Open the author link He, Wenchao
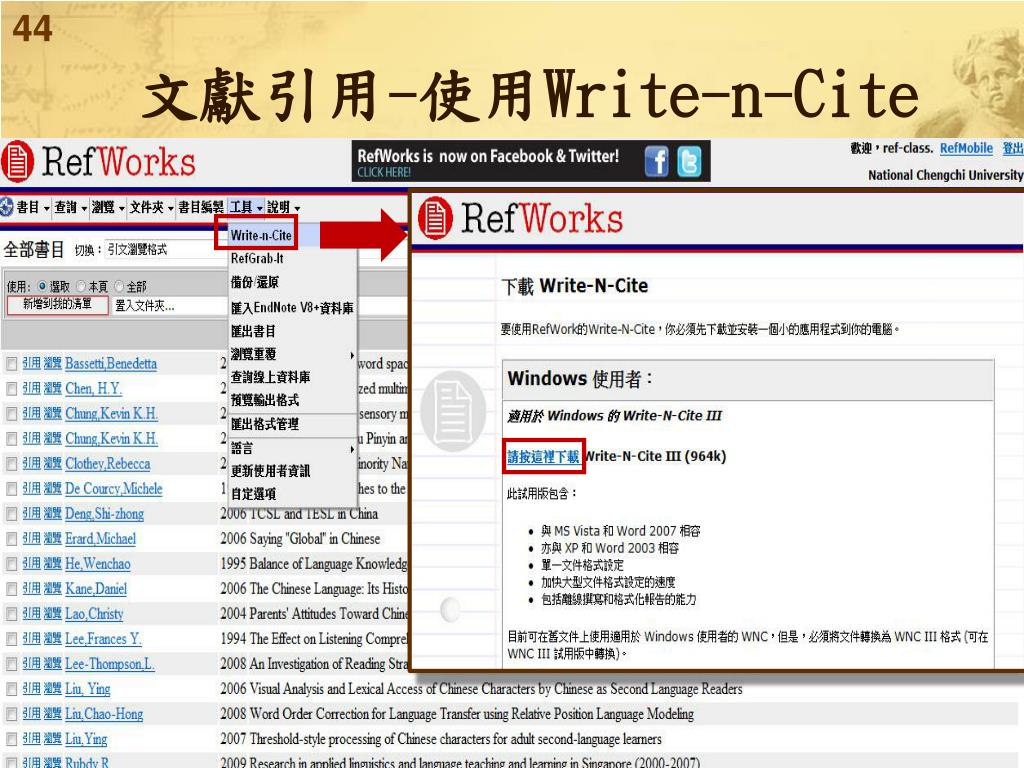This screenshot has height=768, width=1024. [x=98, y=564]
